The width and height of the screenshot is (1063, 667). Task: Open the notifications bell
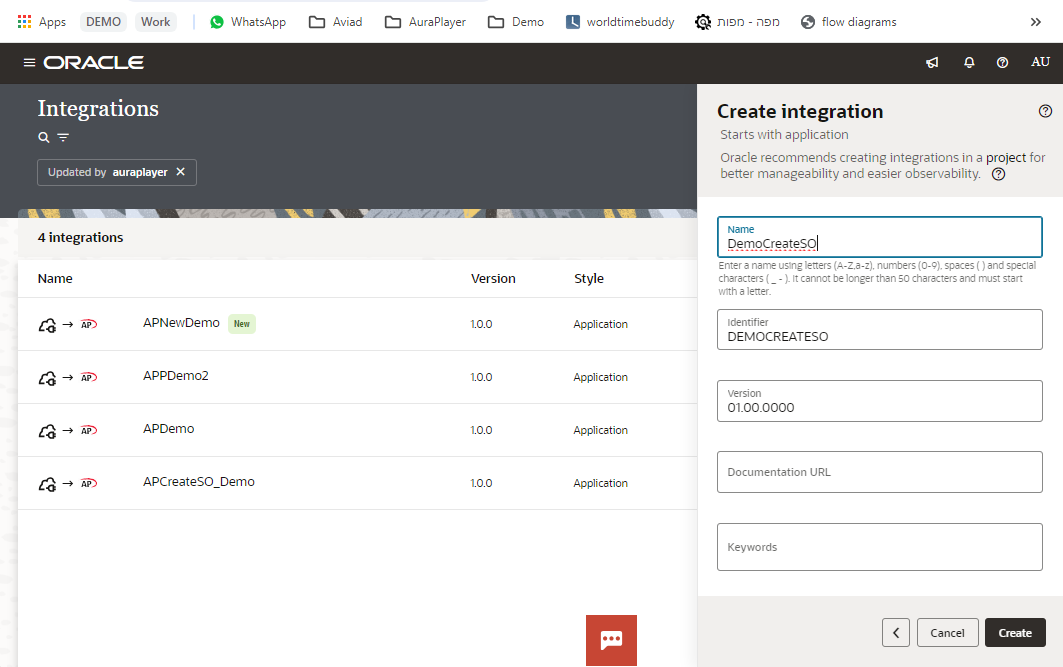[x=969, y=62]
